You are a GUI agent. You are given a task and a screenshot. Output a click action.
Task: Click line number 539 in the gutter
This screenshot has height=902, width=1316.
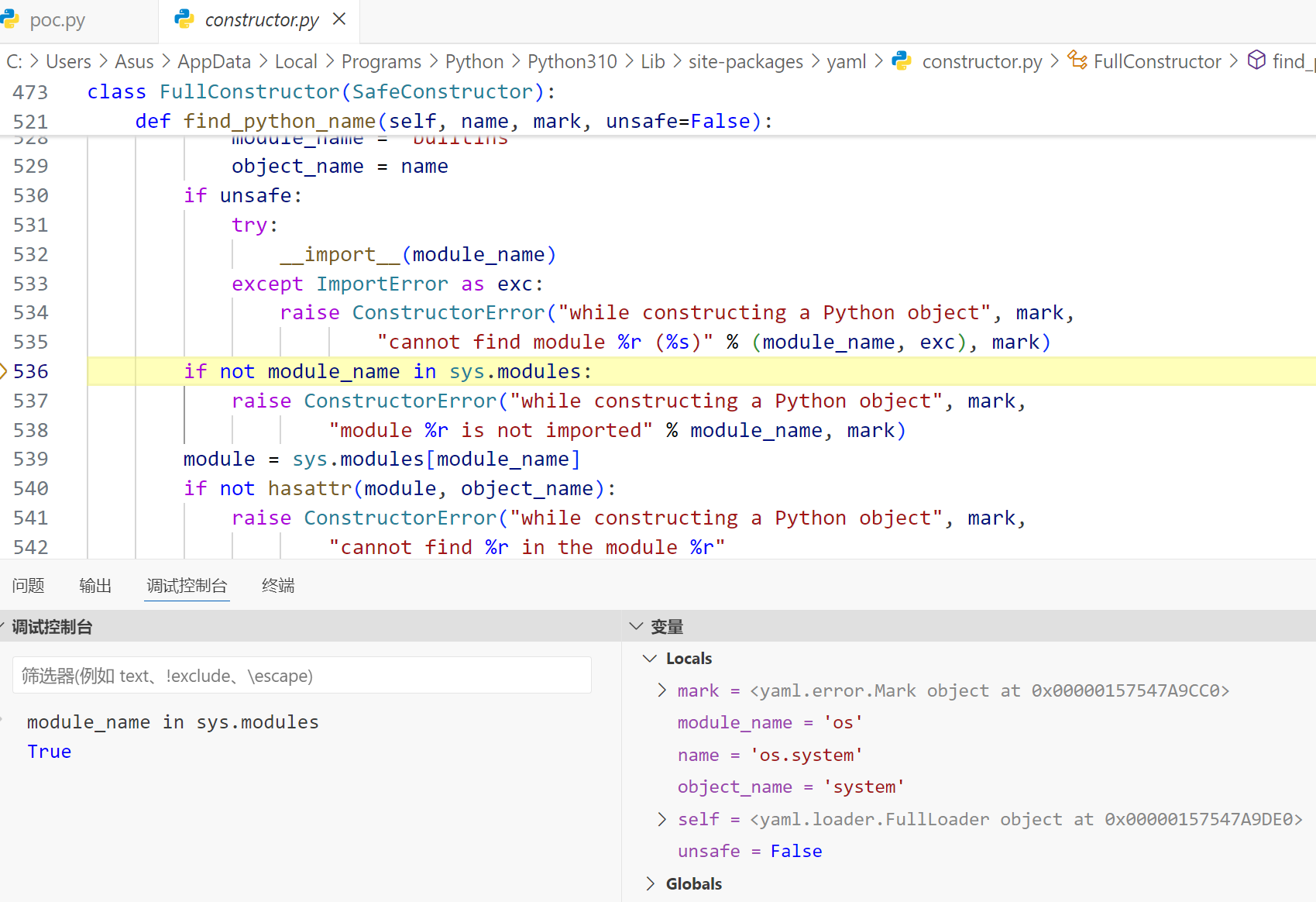pyautogui.click(x=31, y=459)
